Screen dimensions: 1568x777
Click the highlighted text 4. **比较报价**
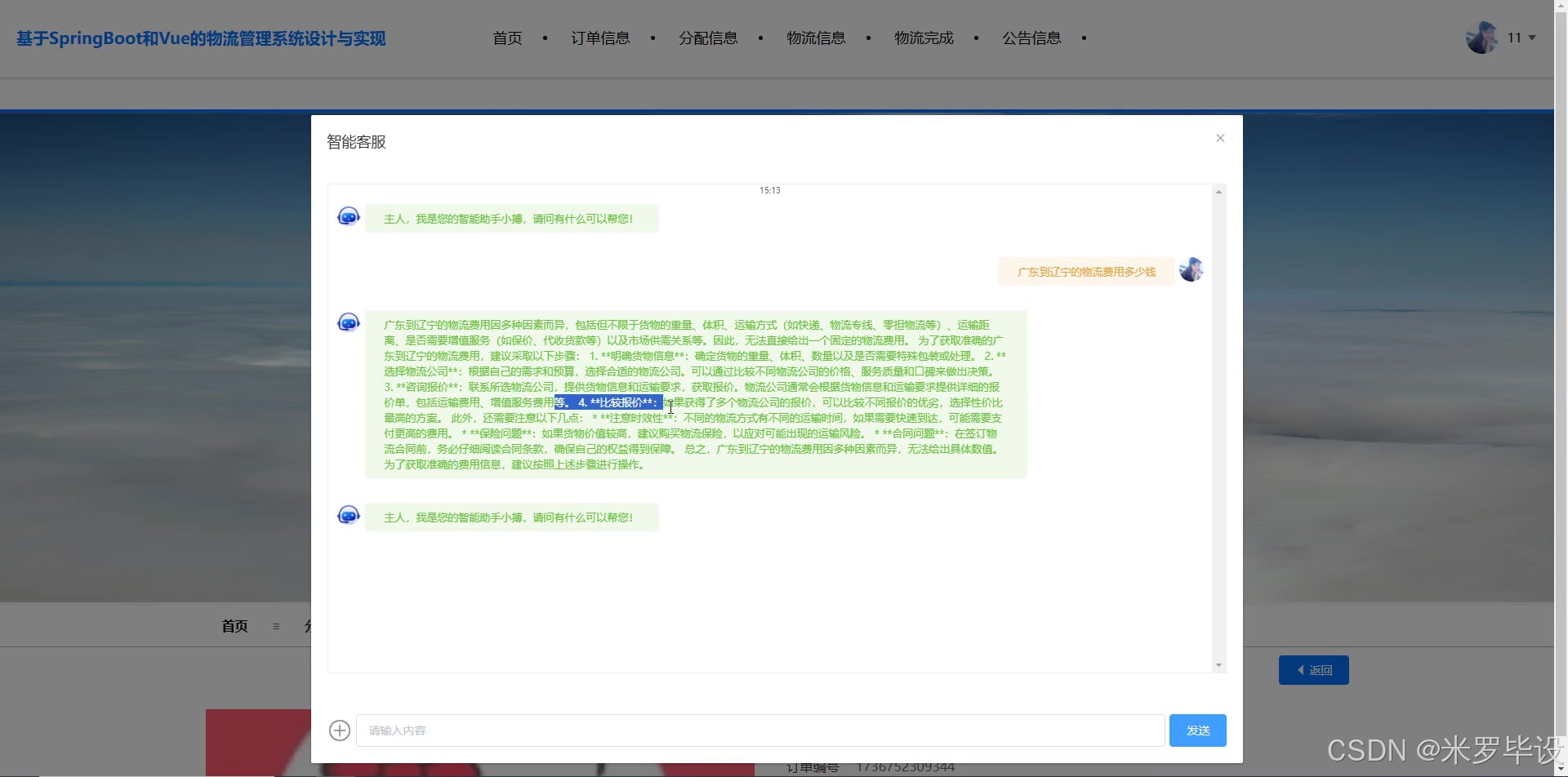point(617,402)
